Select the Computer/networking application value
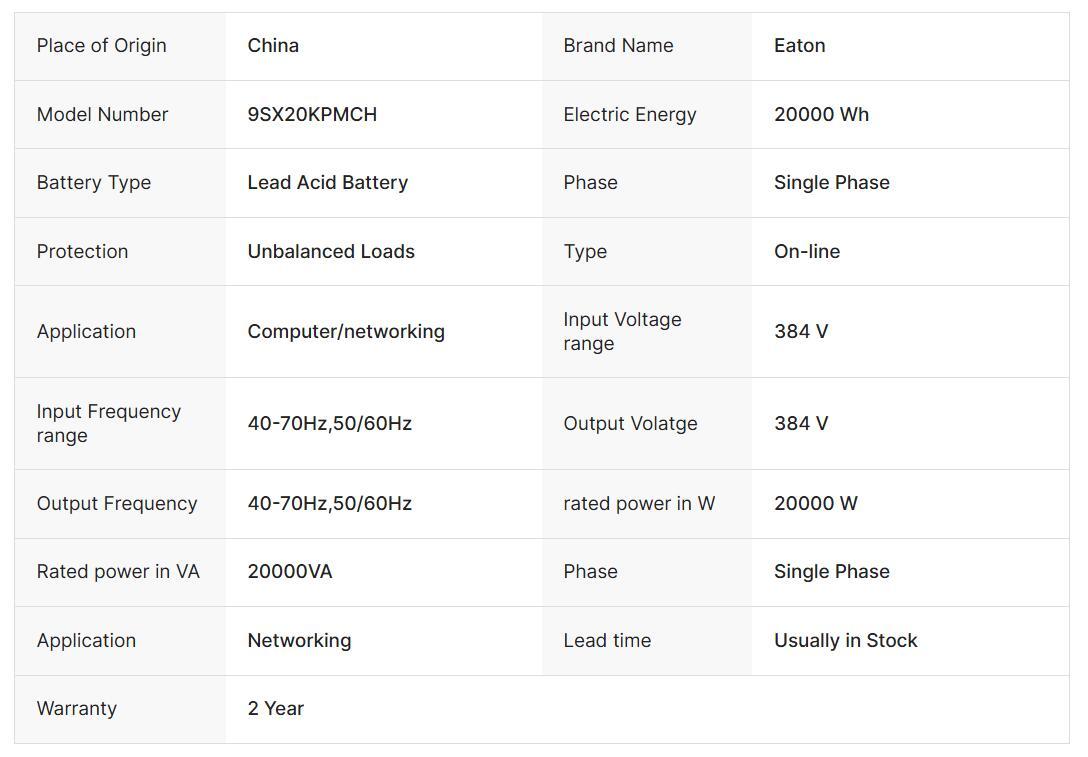Screen dimensions: 1088x757 (346, 331)
